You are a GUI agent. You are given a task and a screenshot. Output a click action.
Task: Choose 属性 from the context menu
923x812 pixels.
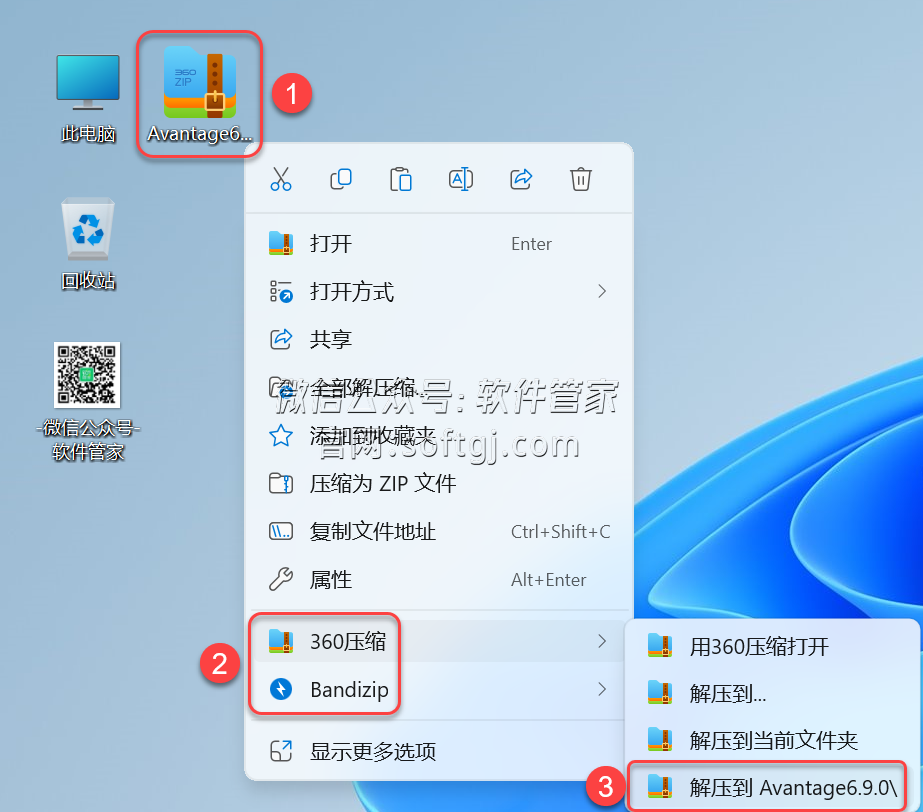point(439,580)
